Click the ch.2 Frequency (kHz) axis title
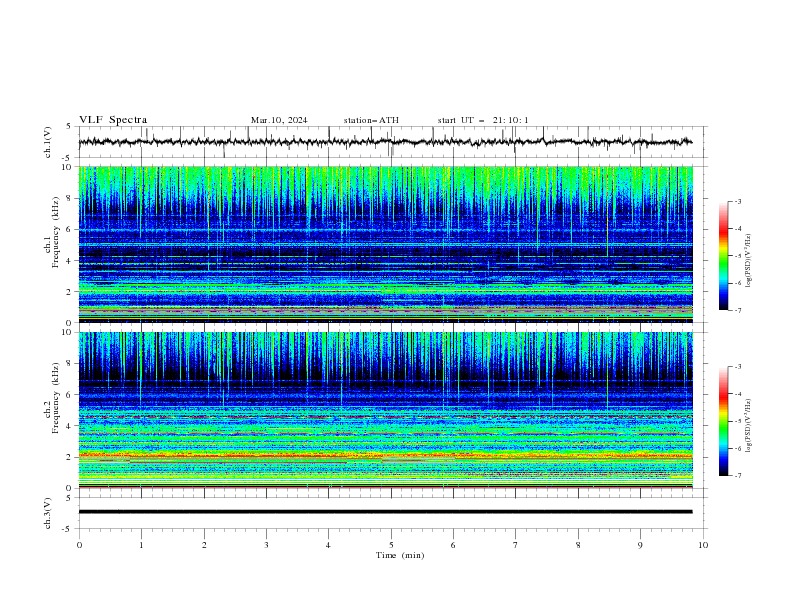 (52, 398)
